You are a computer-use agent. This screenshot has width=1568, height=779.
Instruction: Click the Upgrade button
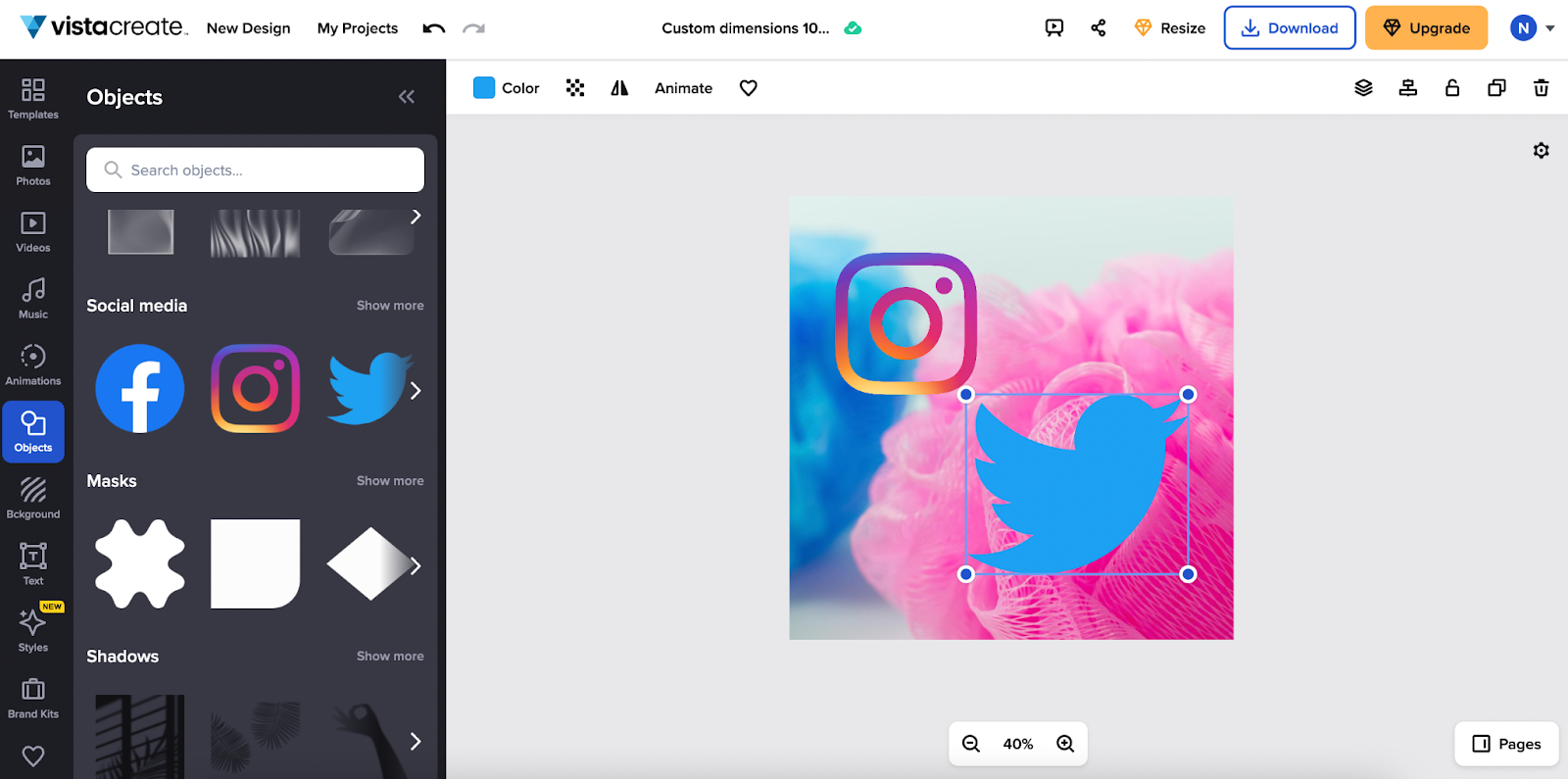pyautogui.click(x=1427, y=27)
